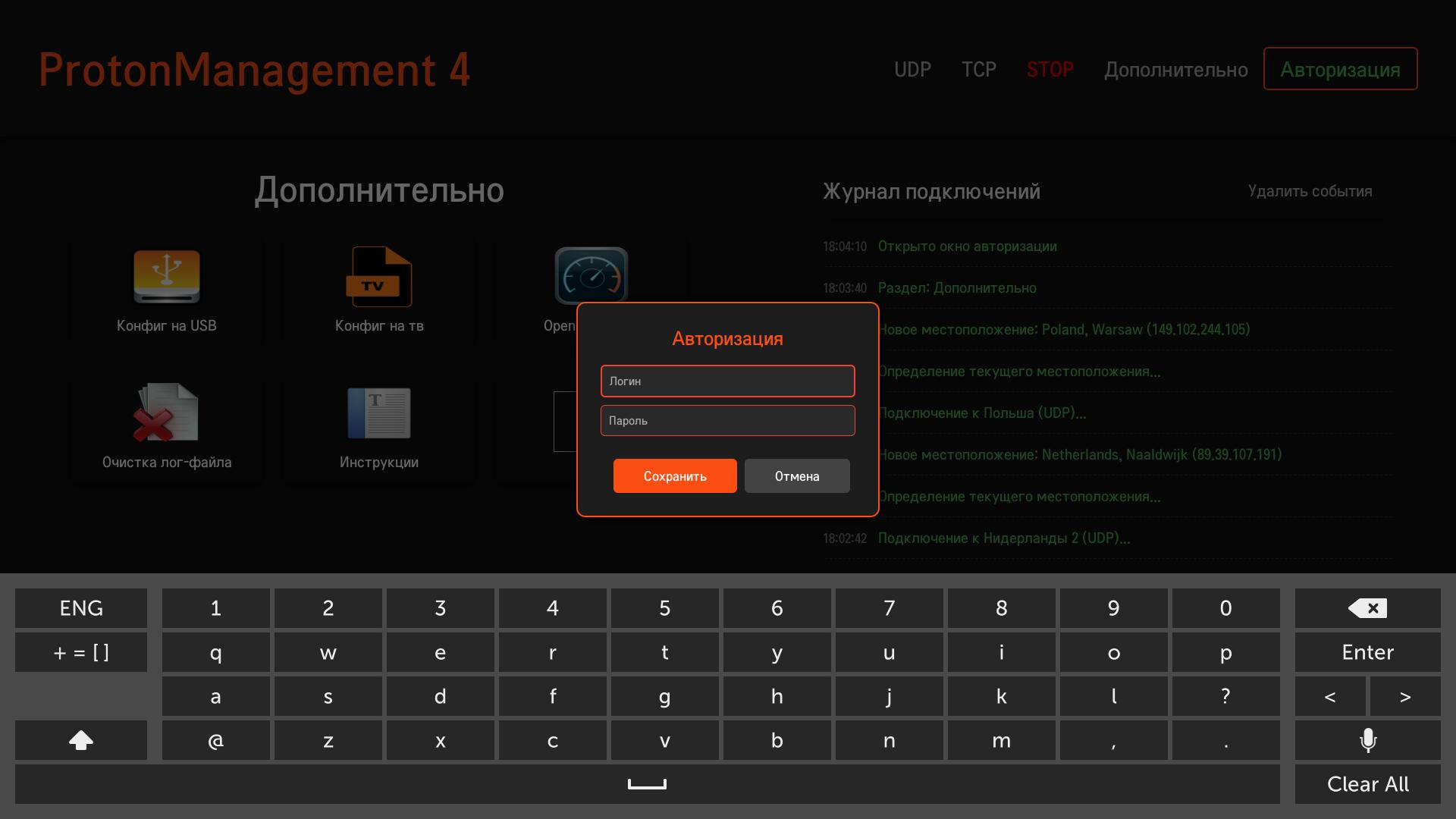The height and width of the screenshot is (819, 1456).
Task: Select STOP in the top menu
Action: point(1050,70)
